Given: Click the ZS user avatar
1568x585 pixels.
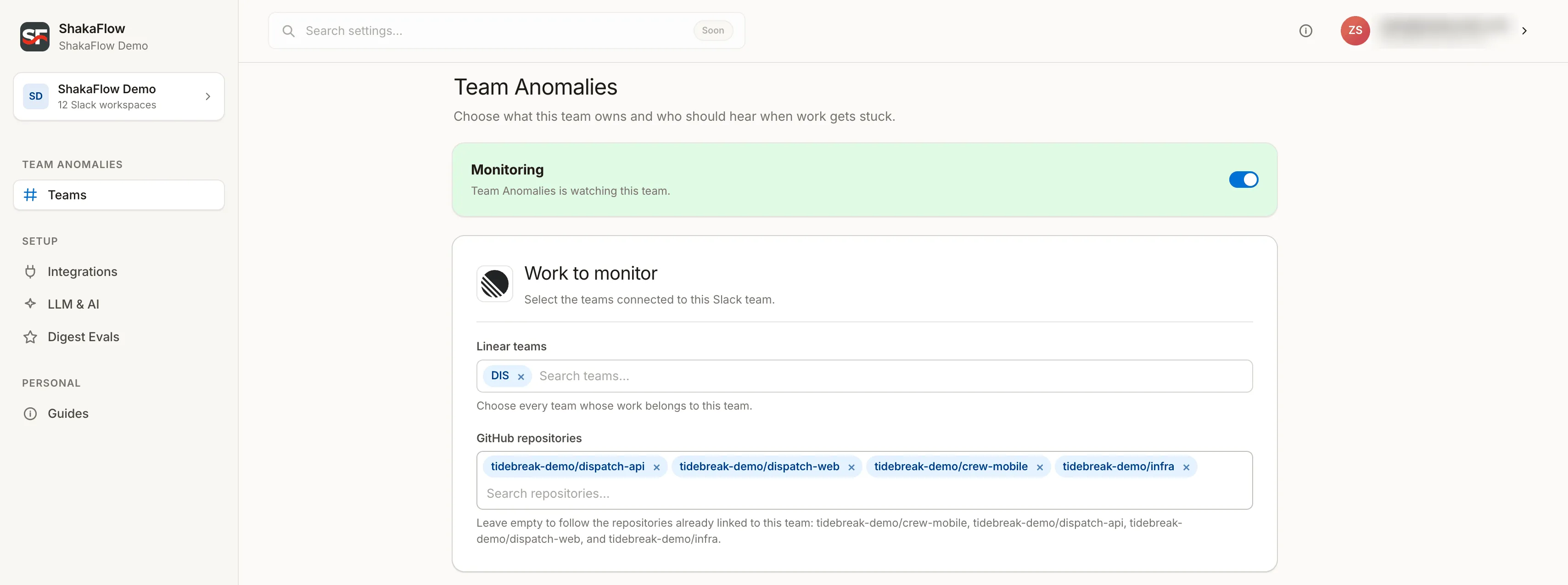Looking at the screenshot, I should (x=1355, y=30).
